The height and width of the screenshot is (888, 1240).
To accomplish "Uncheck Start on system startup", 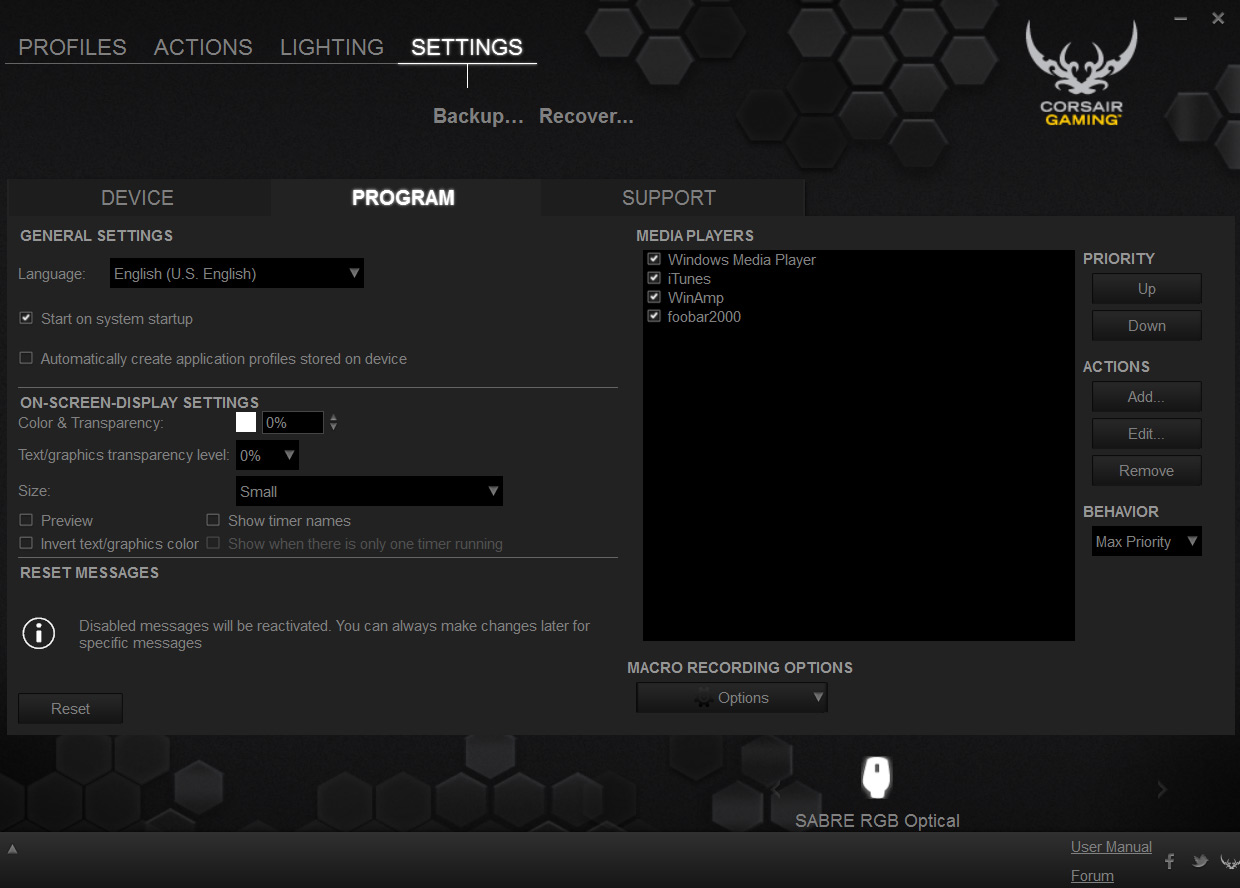I will [x=27, y=318].
